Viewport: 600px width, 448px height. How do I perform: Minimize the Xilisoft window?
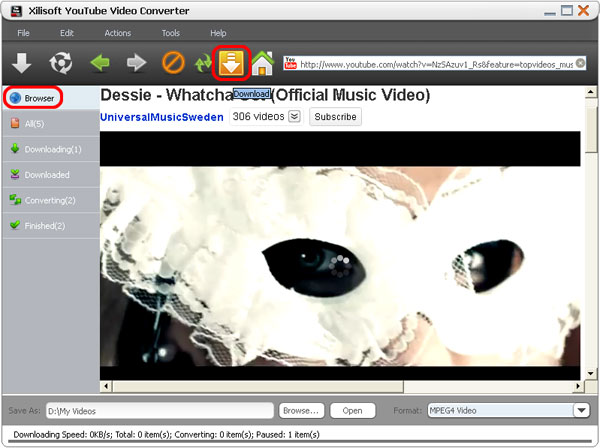[x=549, y=13]
